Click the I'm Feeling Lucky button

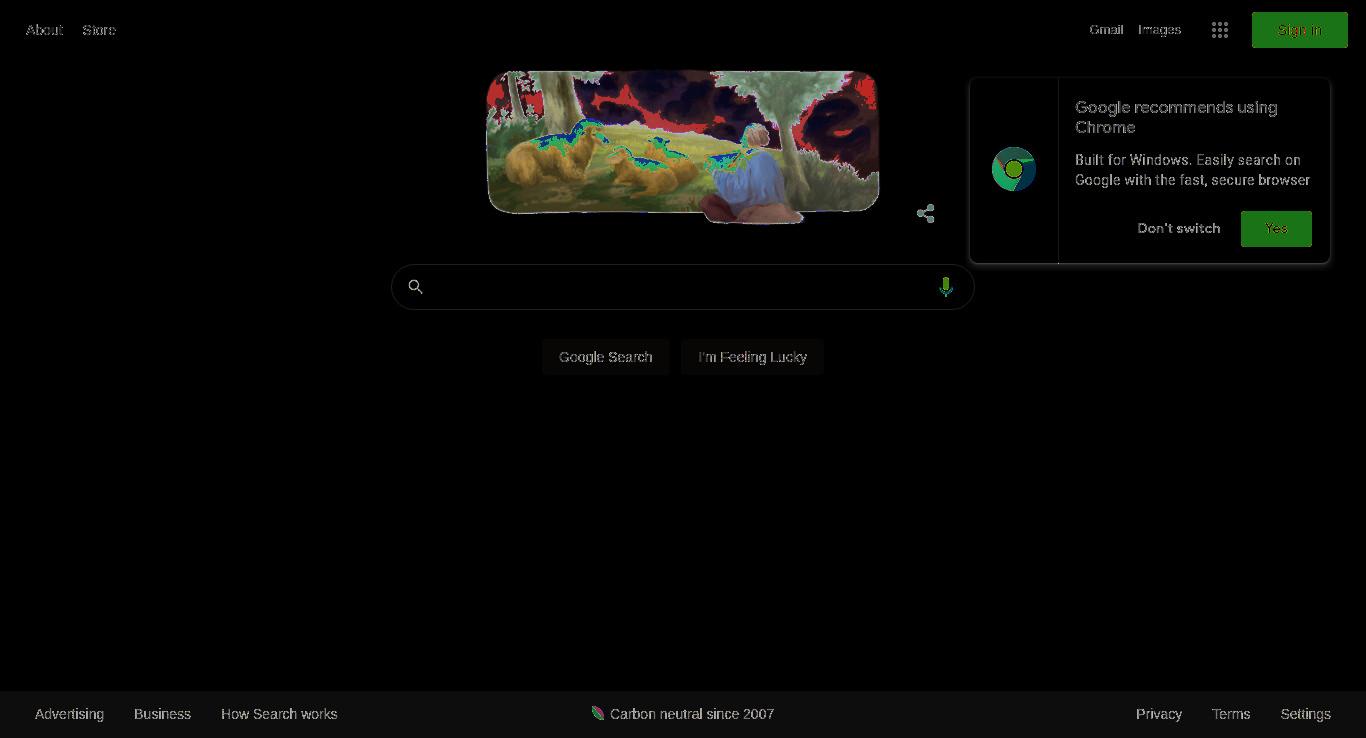(x=752, y=357)
